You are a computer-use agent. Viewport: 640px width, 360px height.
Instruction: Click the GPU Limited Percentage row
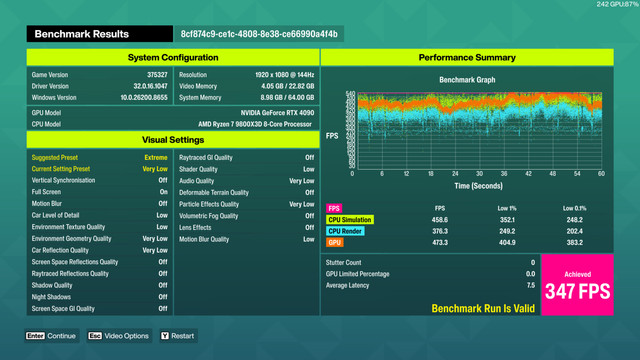[430, 274]
